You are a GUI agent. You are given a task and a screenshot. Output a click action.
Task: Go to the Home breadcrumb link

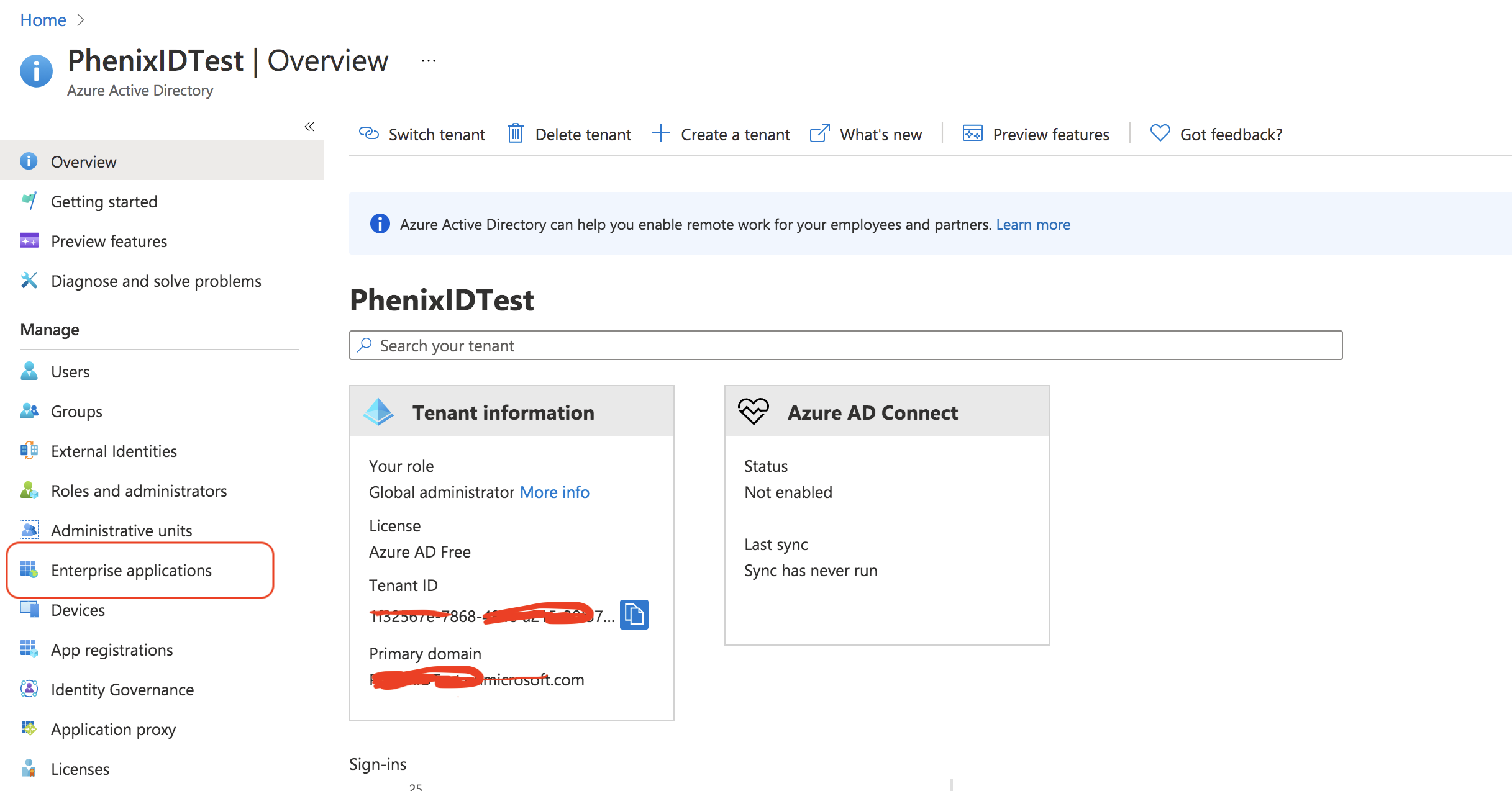[43, 20]
